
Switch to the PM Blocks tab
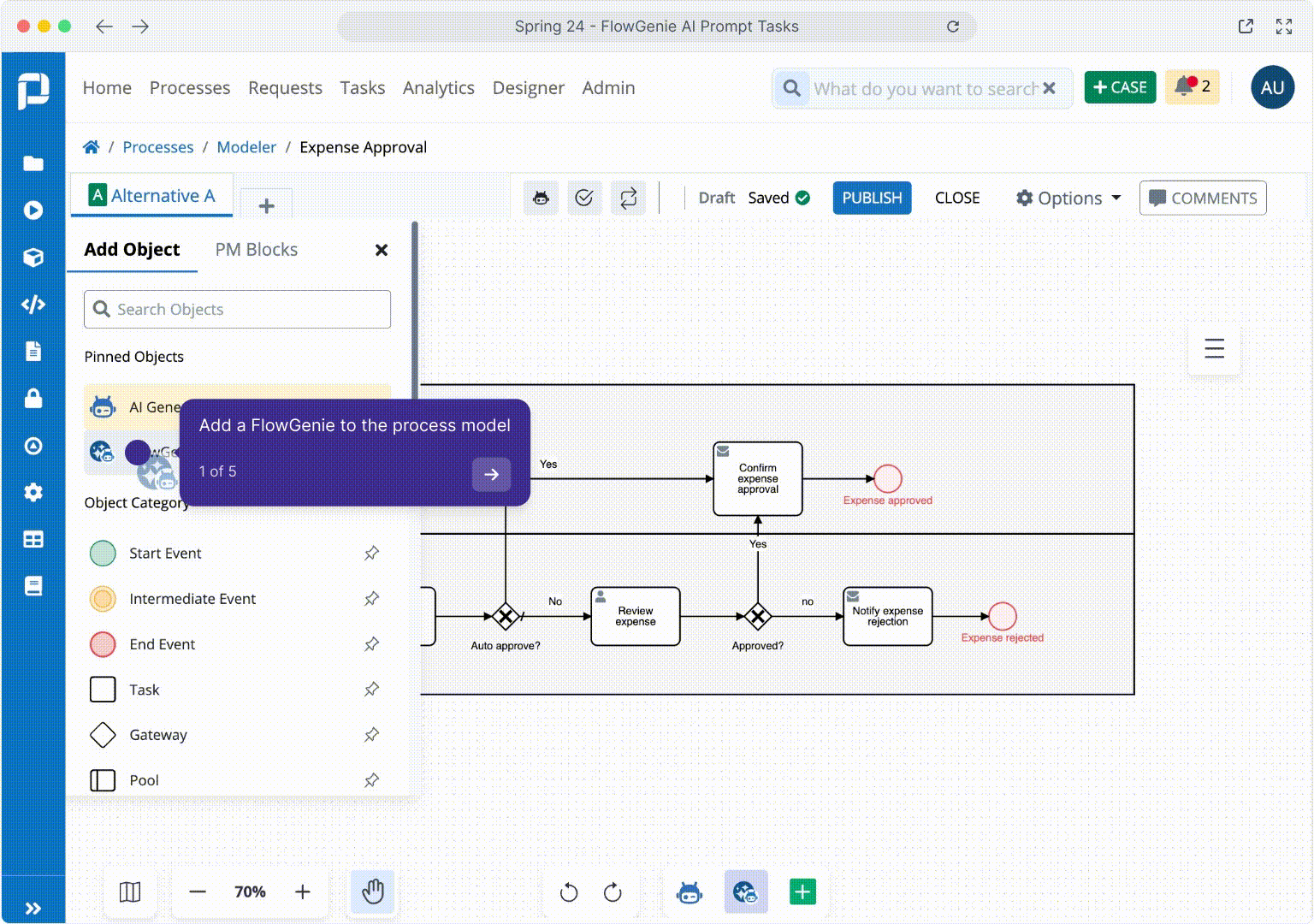click(257, 250)
